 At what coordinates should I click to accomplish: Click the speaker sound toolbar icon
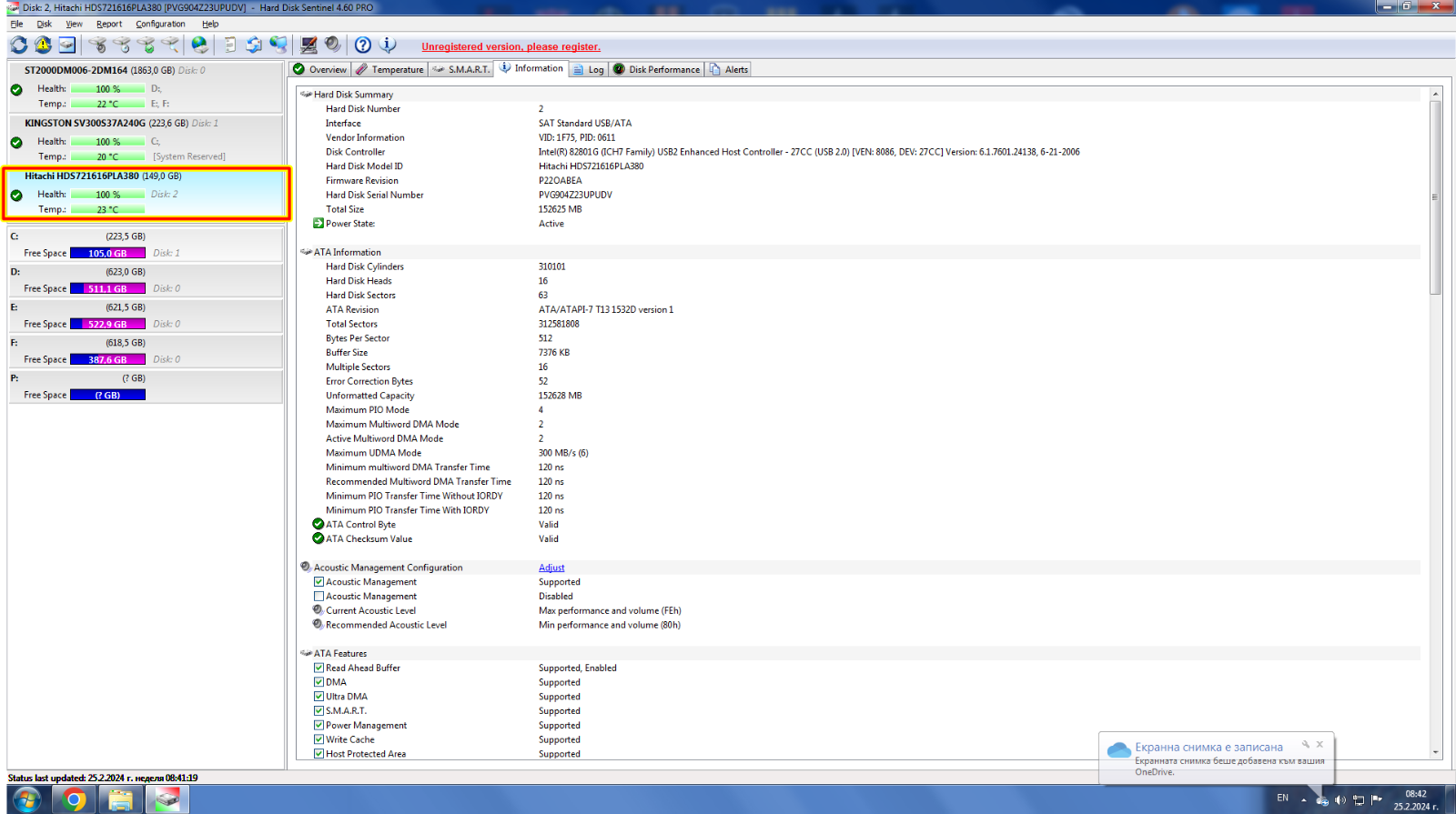click(x=333, y=45)
